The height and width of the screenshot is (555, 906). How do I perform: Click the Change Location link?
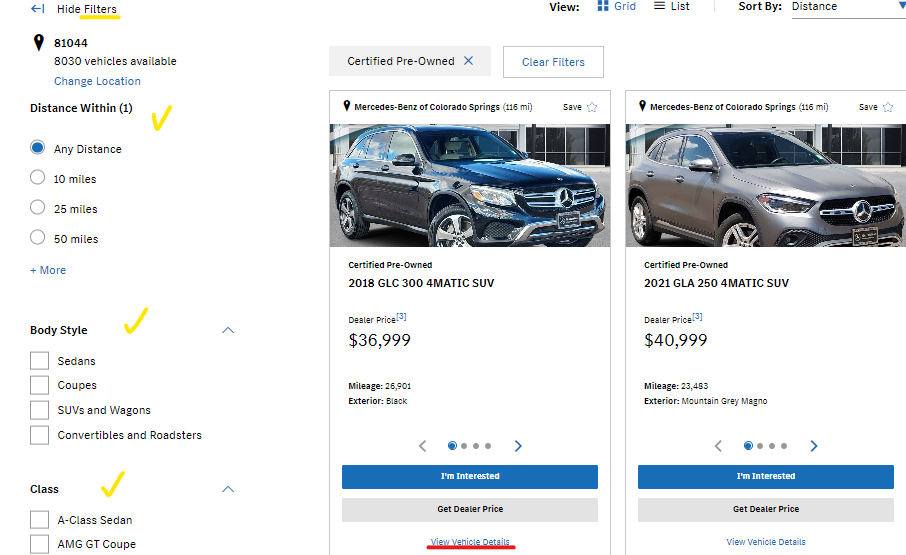click(x=97, y=81)
